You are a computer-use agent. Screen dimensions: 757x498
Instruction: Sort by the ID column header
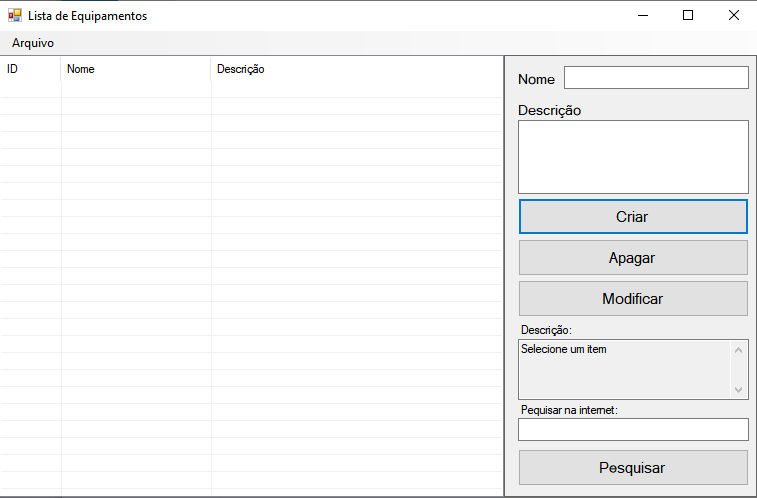pos(30,70)
